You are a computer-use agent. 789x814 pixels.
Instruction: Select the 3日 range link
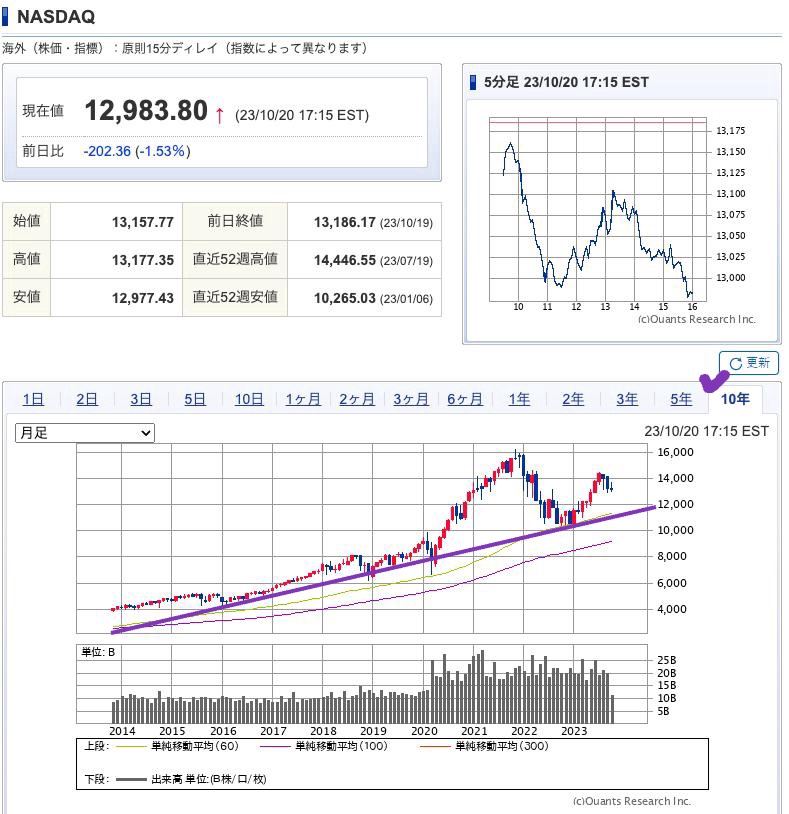pos(141,399)
